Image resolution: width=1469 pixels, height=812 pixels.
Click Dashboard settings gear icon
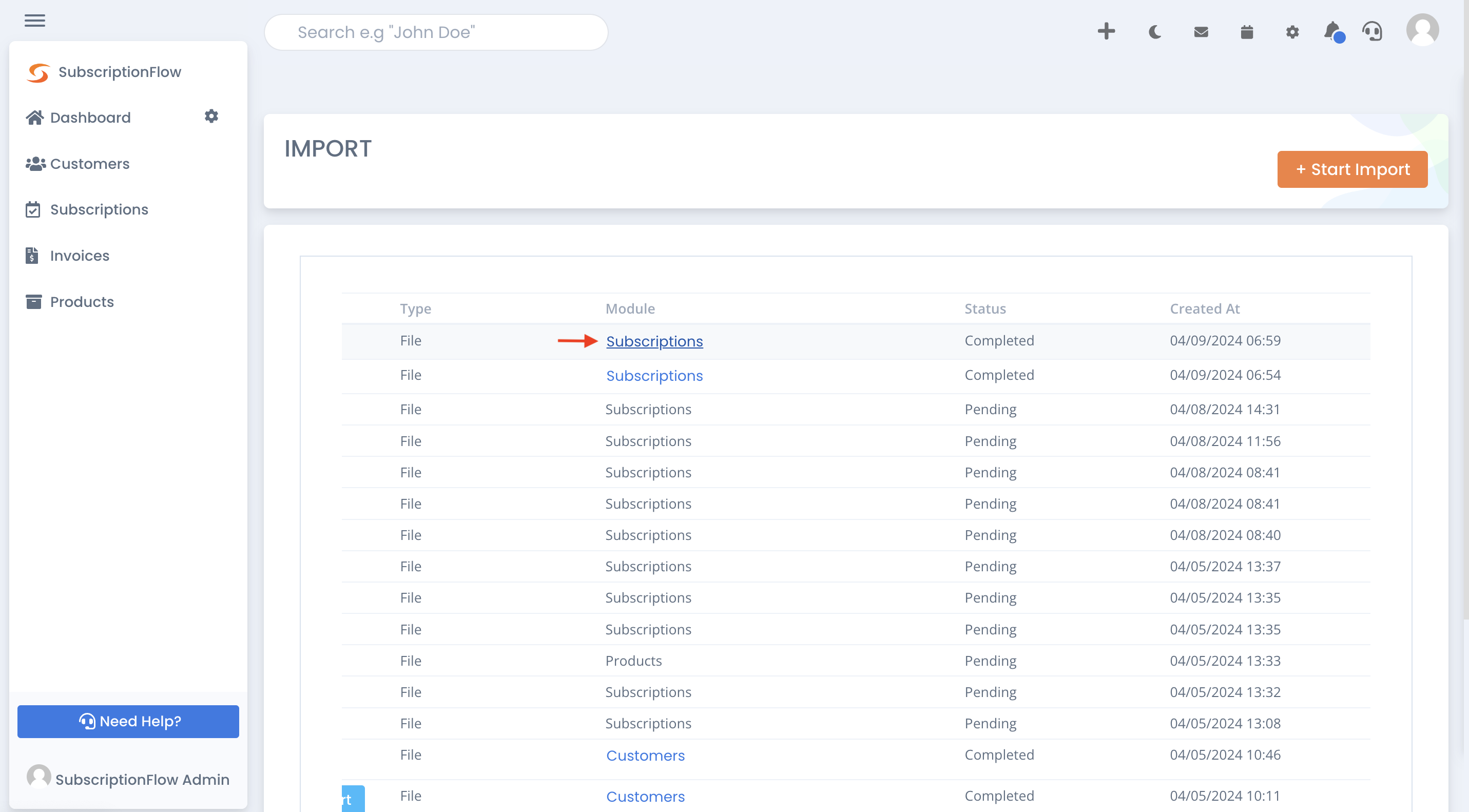pos(211,116)
